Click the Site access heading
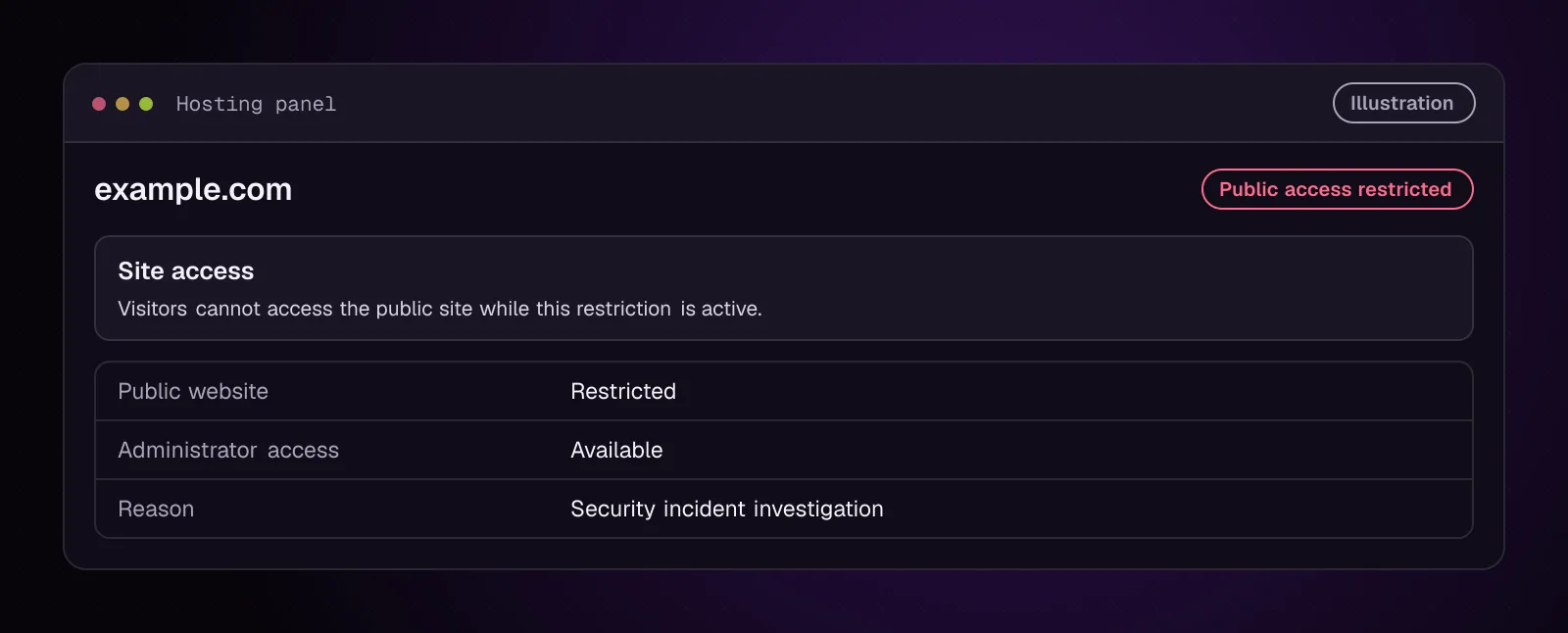Image resolution: width=1568 pixels, height=633 pixels. pyautogui.click(x=186, y=270)
